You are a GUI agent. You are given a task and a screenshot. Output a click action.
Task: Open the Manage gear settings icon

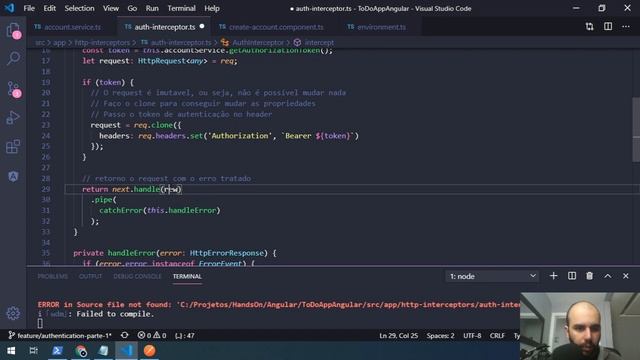(13, 313)
